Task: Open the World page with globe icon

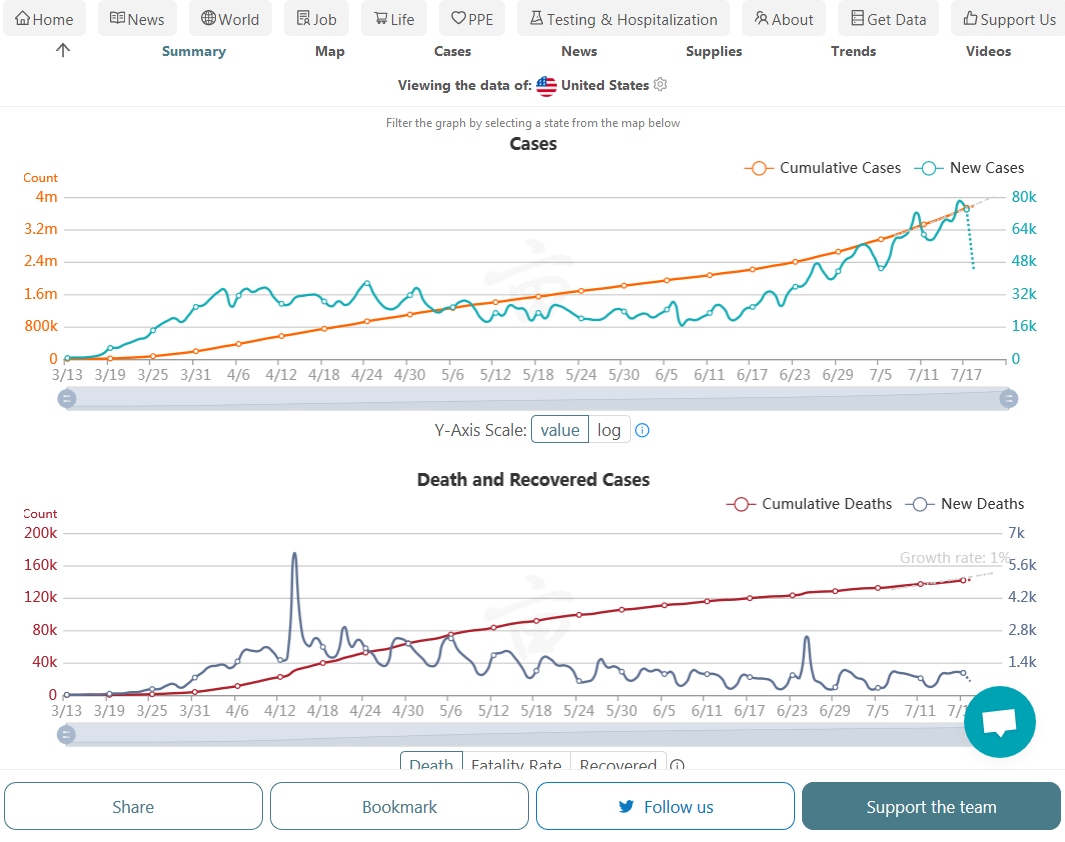Action: tap(230, 19)
